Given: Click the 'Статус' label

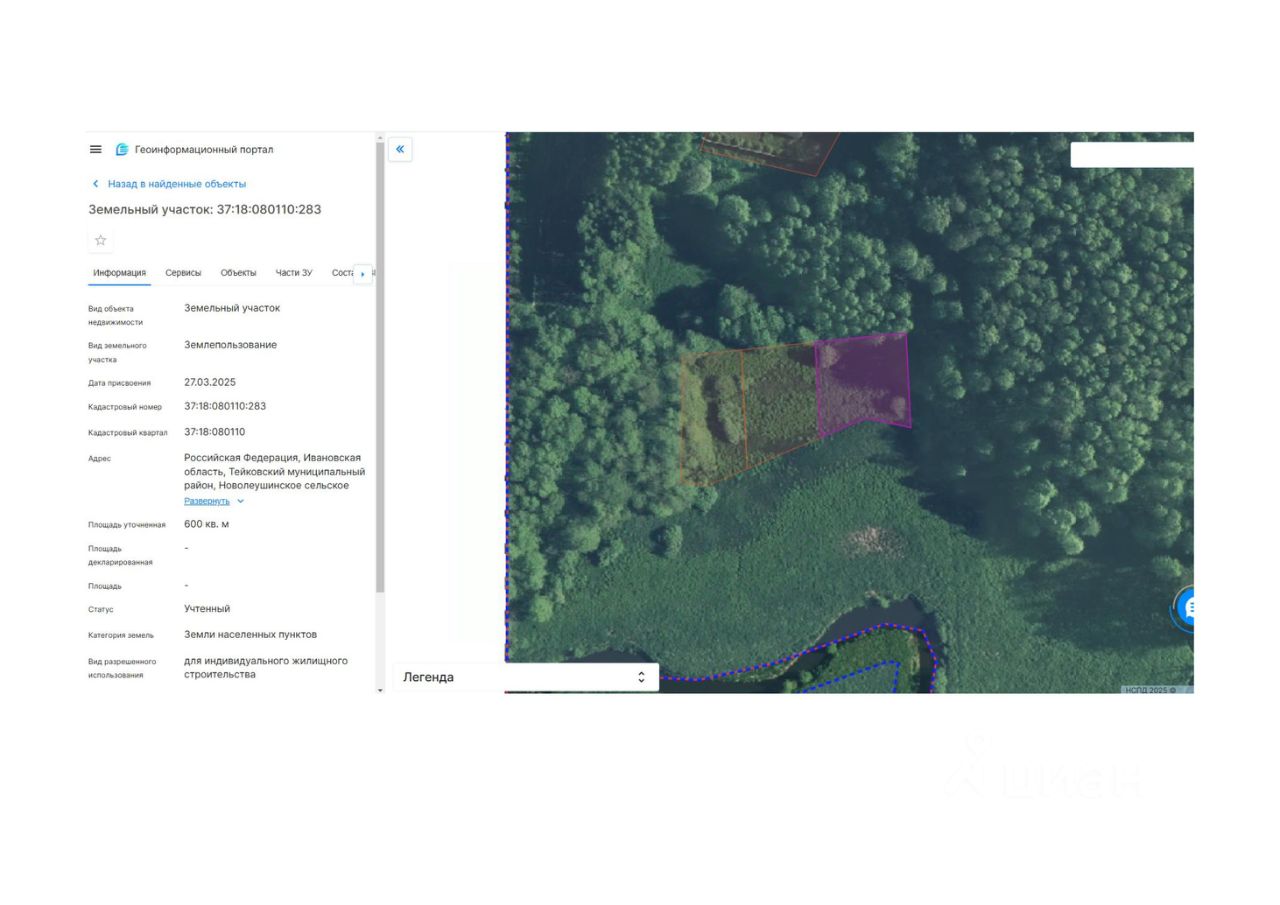Looking at the screenshot, I should point(101,609).
